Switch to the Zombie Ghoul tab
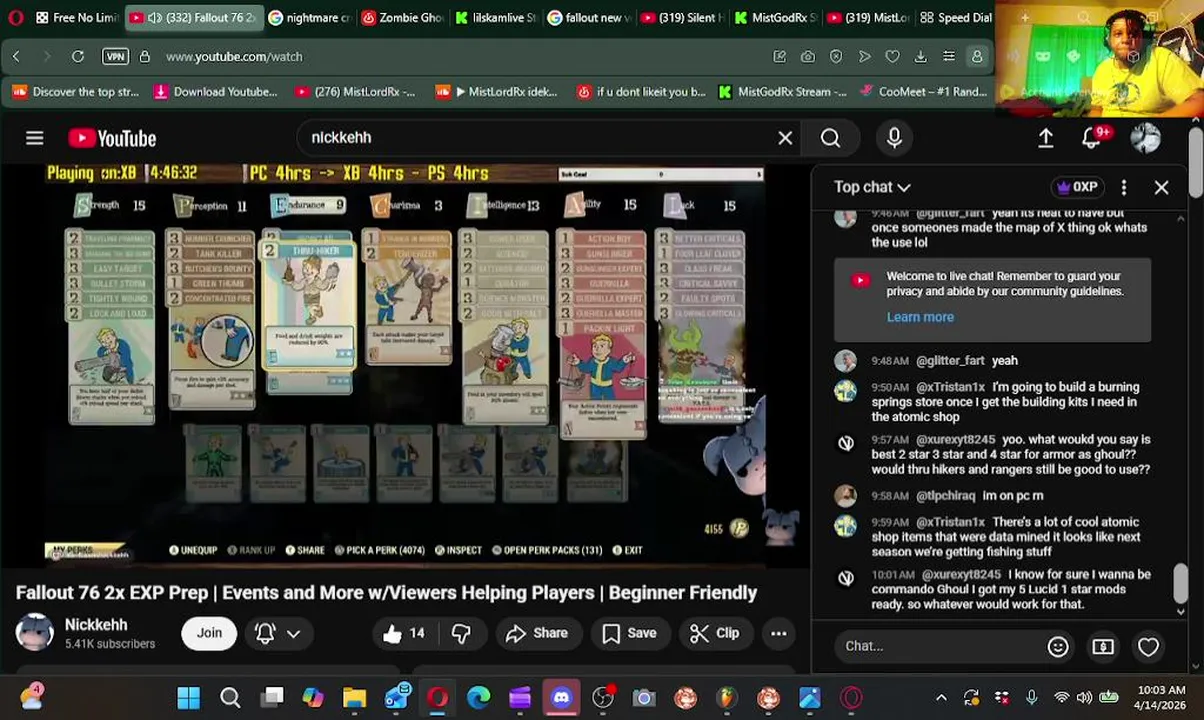This screenshot has height=720, width=1204. (x=402, y=17)
